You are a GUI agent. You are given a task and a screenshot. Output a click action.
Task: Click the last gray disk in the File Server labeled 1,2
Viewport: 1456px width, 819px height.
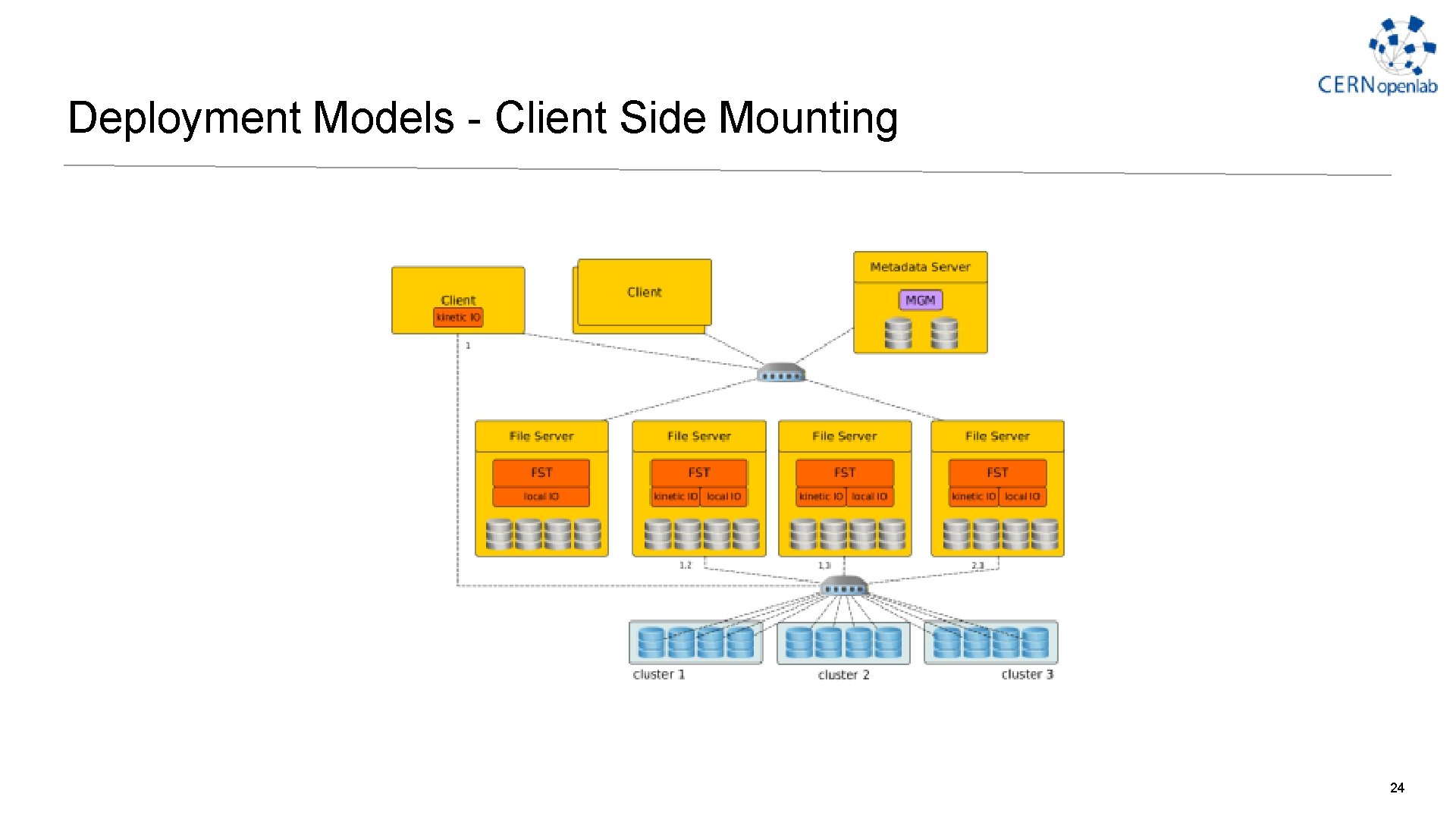746,534
